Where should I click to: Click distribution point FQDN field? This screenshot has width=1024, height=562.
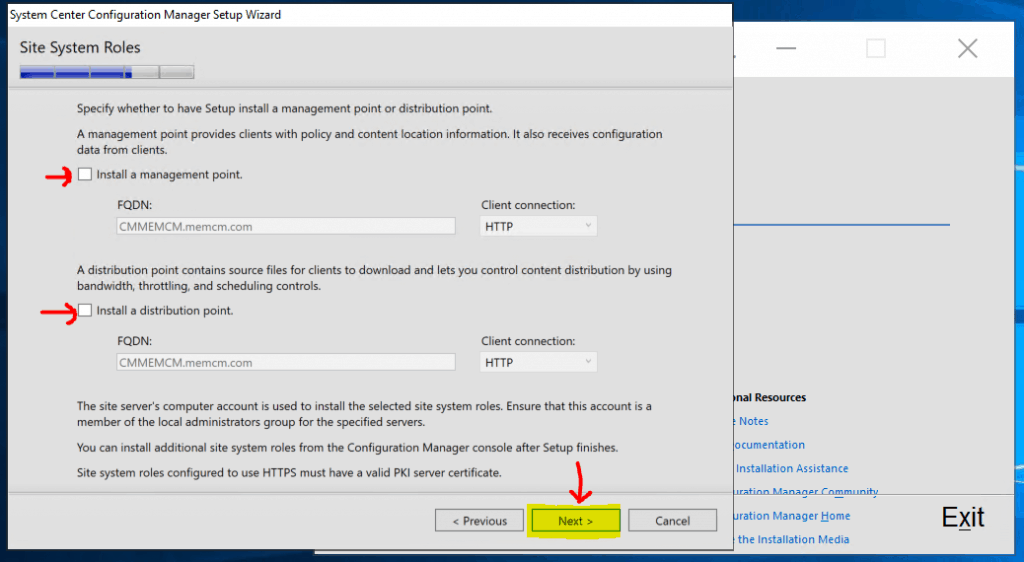click(x=285, y=362)
